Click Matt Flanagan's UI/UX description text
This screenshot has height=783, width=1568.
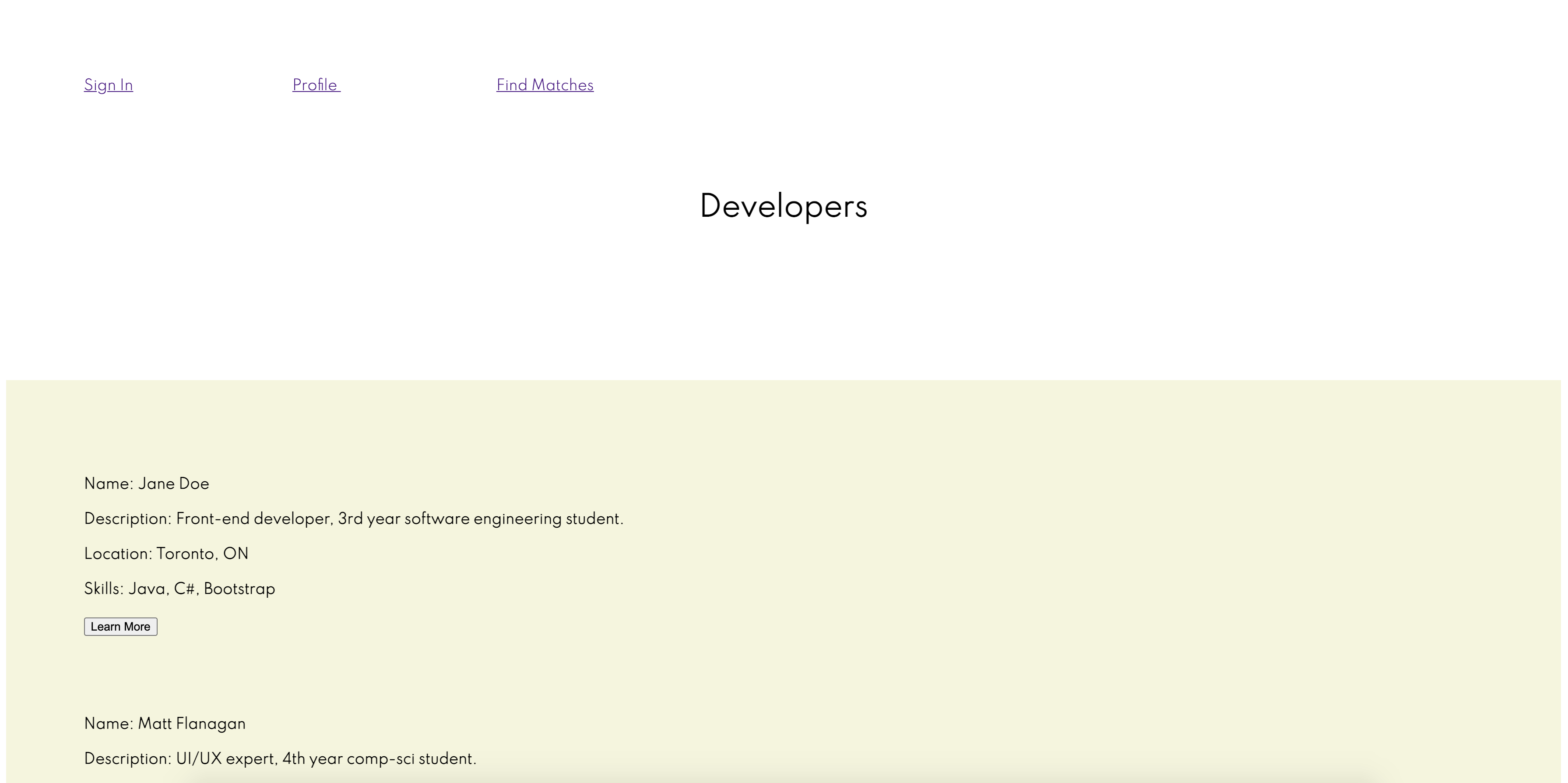280,758
